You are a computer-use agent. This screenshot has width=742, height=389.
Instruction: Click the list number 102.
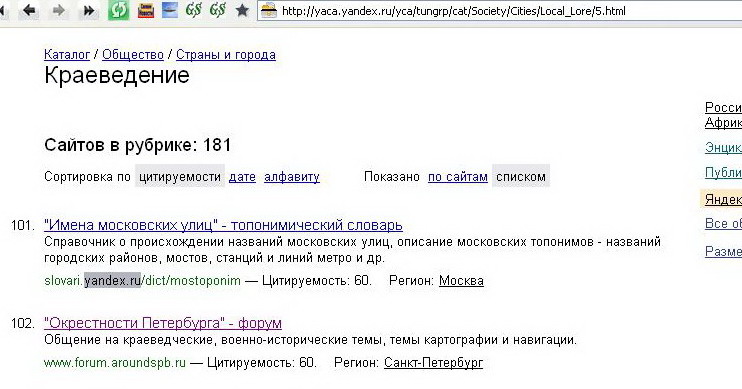click(x=23, y=324)
